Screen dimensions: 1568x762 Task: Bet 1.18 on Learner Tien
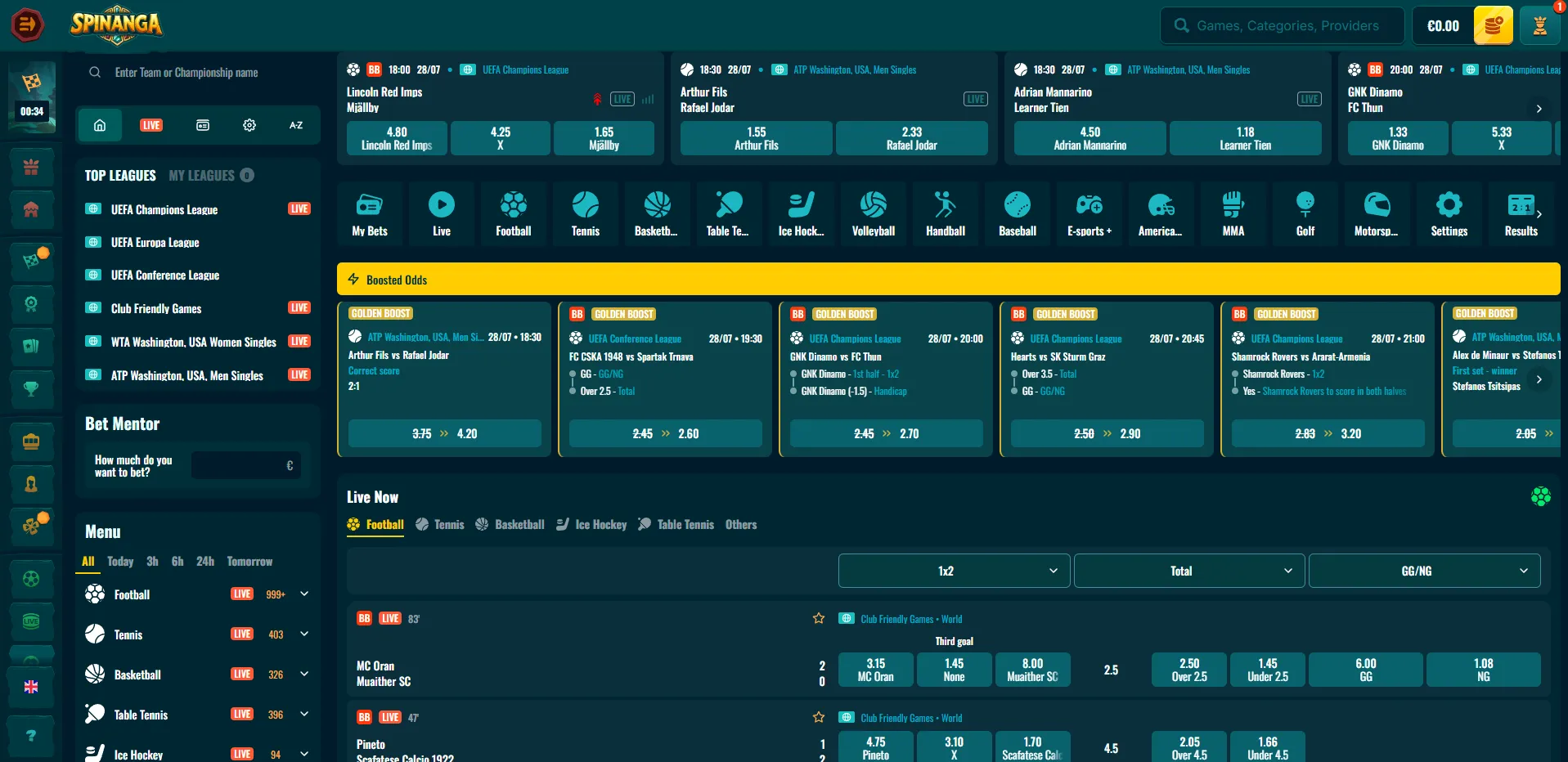1246,138
